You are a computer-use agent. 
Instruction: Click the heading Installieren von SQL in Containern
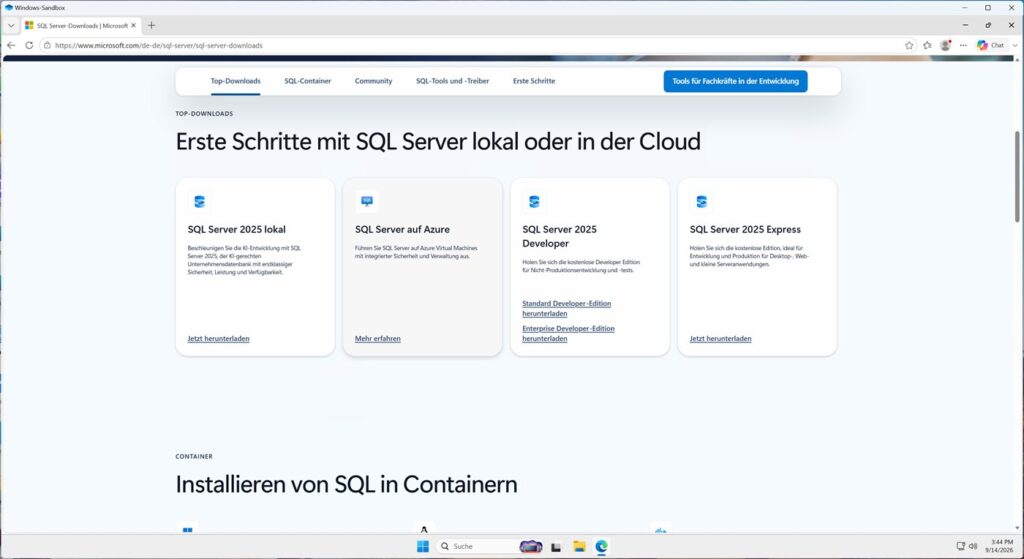[346, 485]
